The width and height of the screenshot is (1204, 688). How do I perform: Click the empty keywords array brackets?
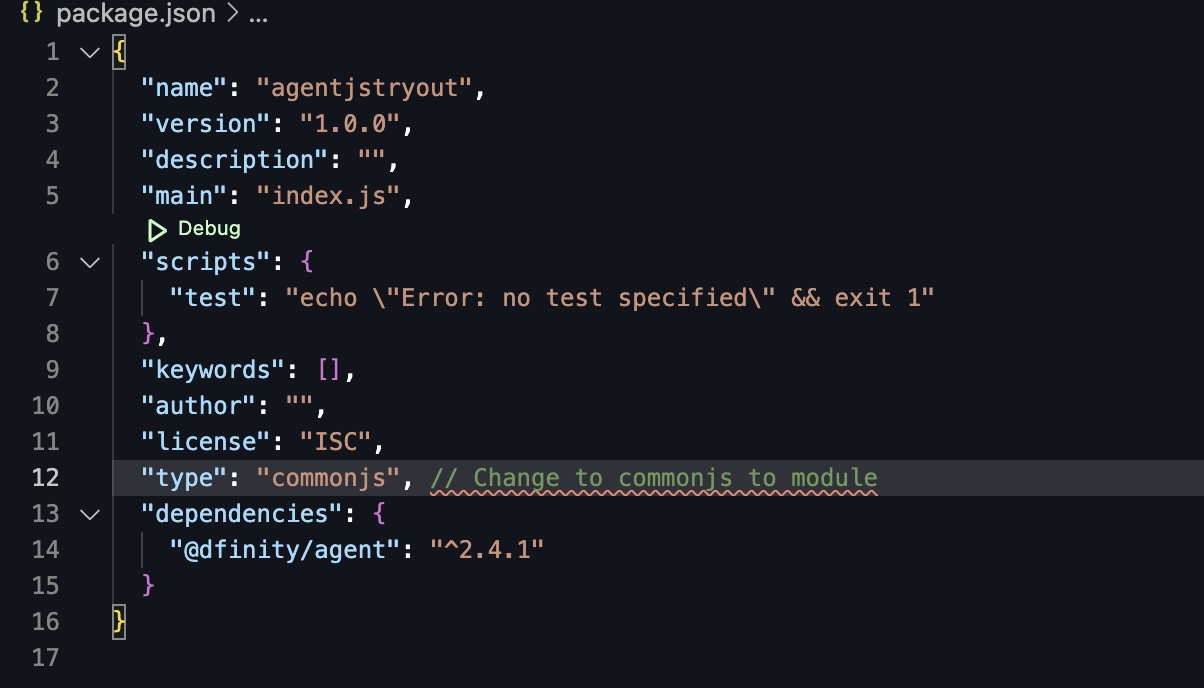(x=329, y=370)
